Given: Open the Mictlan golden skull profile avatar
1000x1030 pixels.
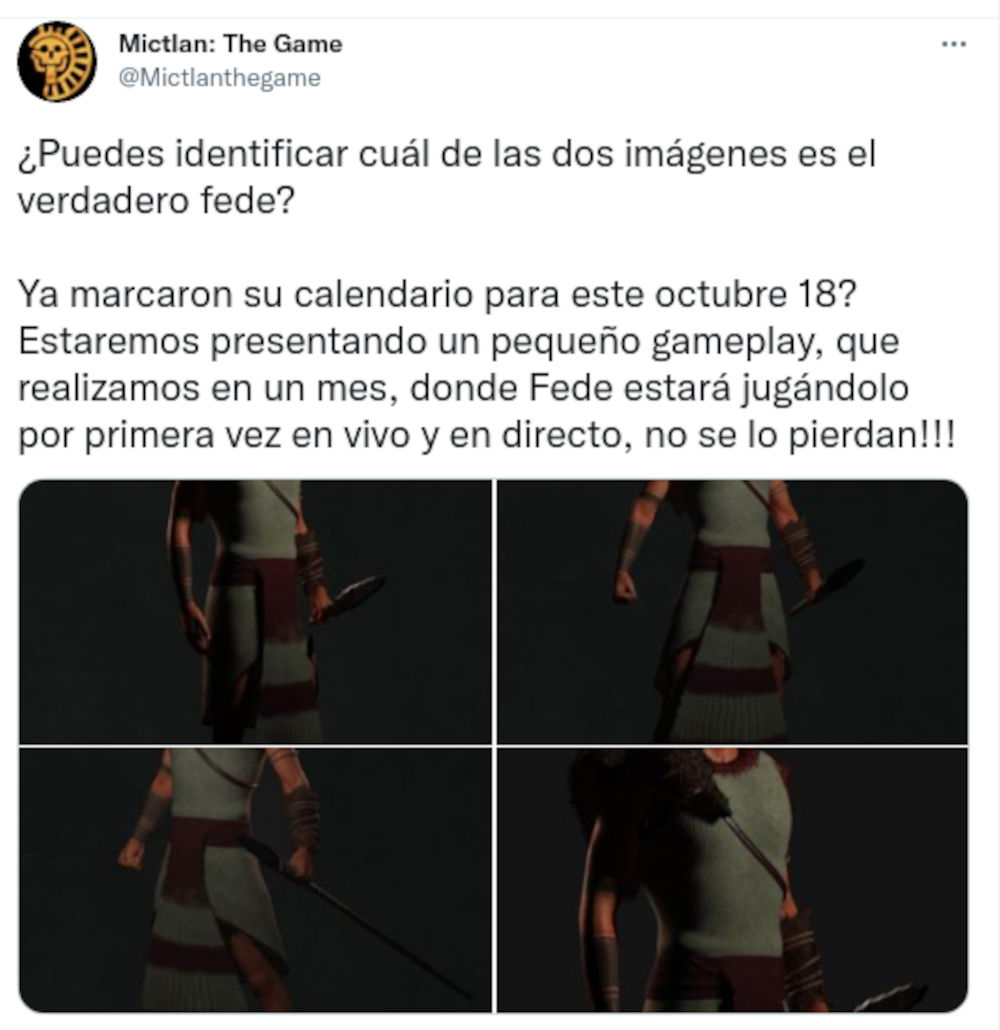Looking at the screenshot, I should point(57,61).
